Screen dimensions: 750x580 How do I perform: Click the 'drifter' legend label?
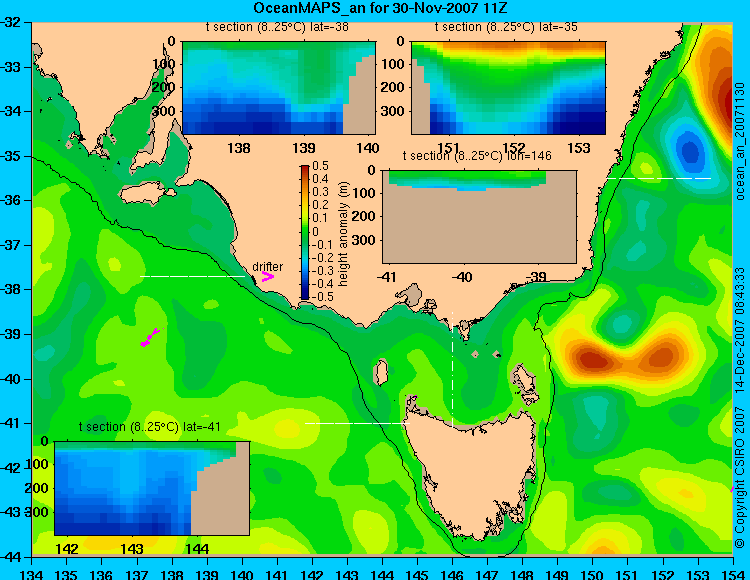[267, 266]
